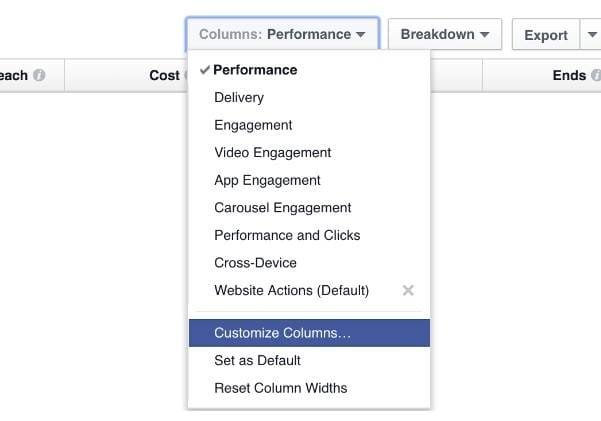Open Customize Columns…

309,333
